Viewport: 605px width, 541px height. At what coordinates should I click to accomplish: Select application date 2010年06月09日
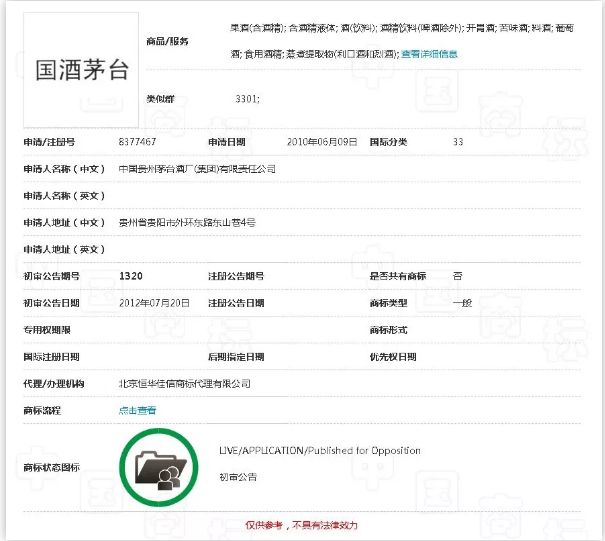[x=322, y=142]
